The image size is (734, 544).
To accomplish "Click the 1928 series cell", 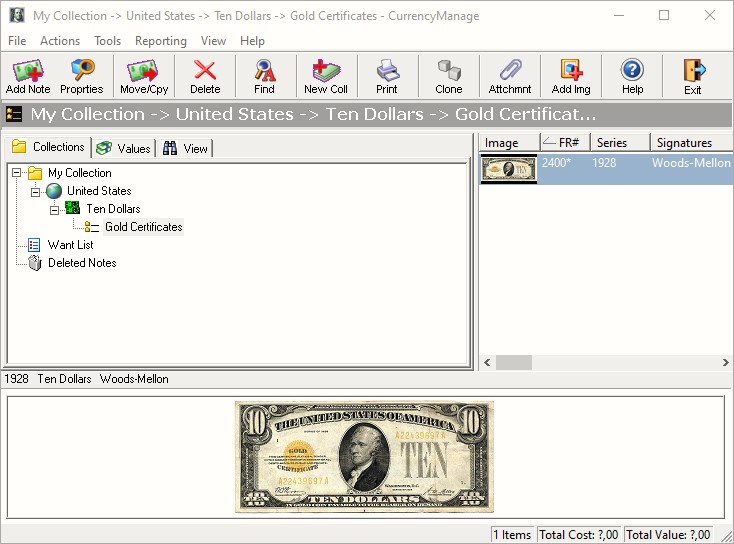I will point(604,163).
